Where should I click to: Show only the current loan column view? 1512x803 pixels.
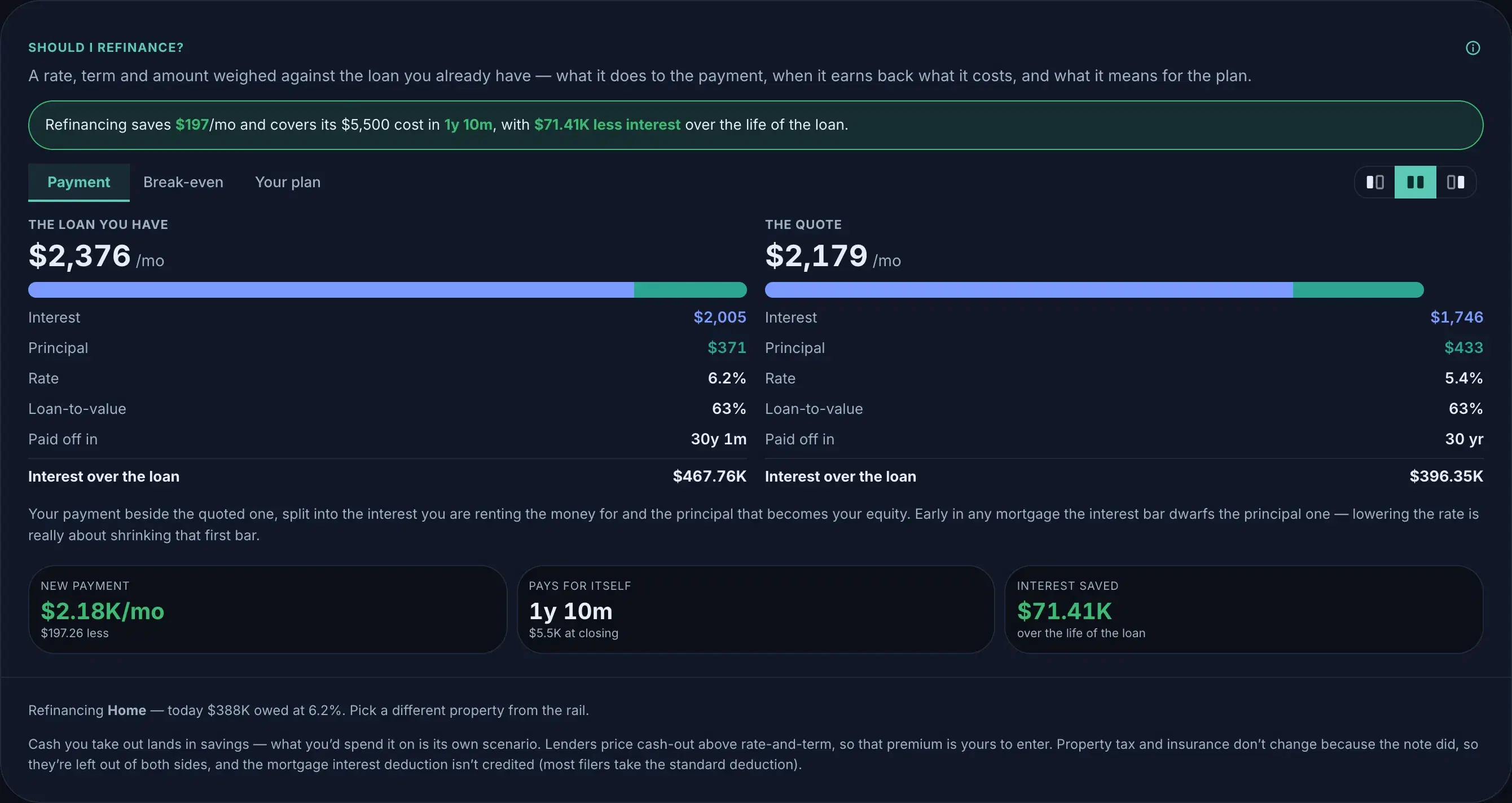click(x=1375, y=182)
